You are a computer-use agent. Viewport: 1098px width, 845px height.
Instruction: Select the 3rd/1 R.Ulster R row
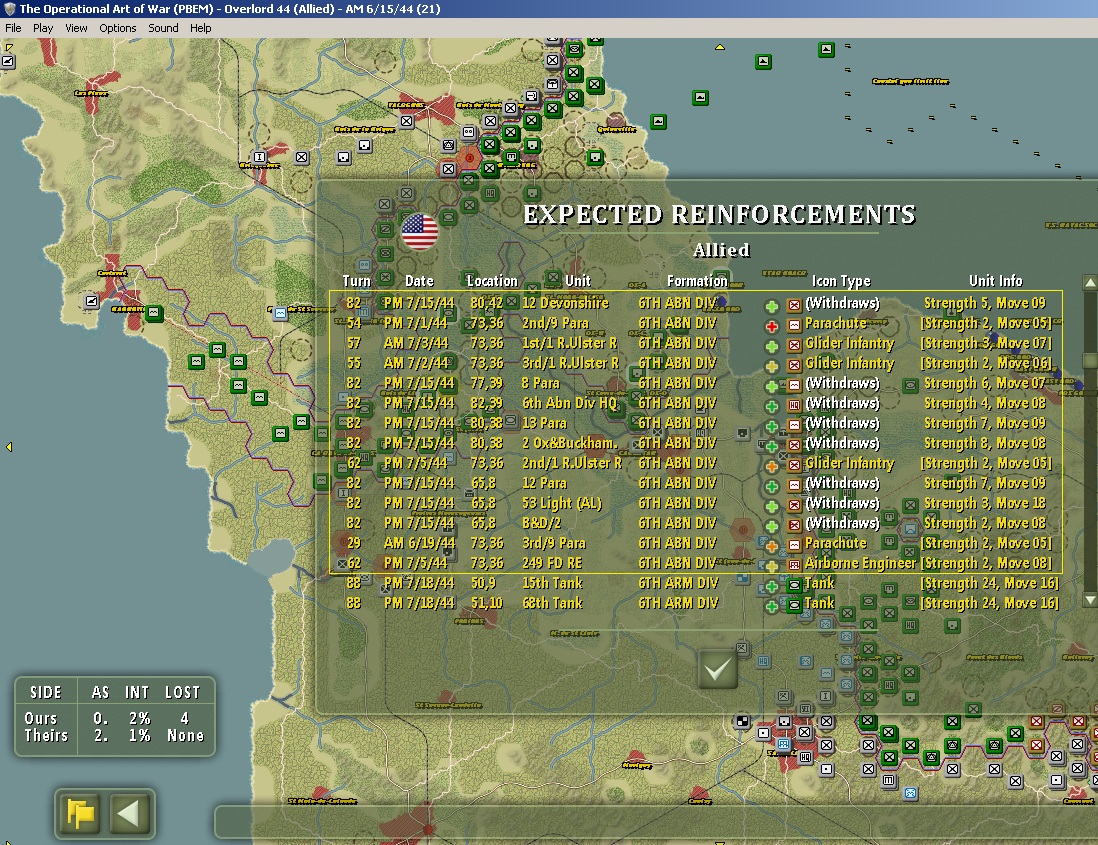pyautogui.click(x=696, y=363)
